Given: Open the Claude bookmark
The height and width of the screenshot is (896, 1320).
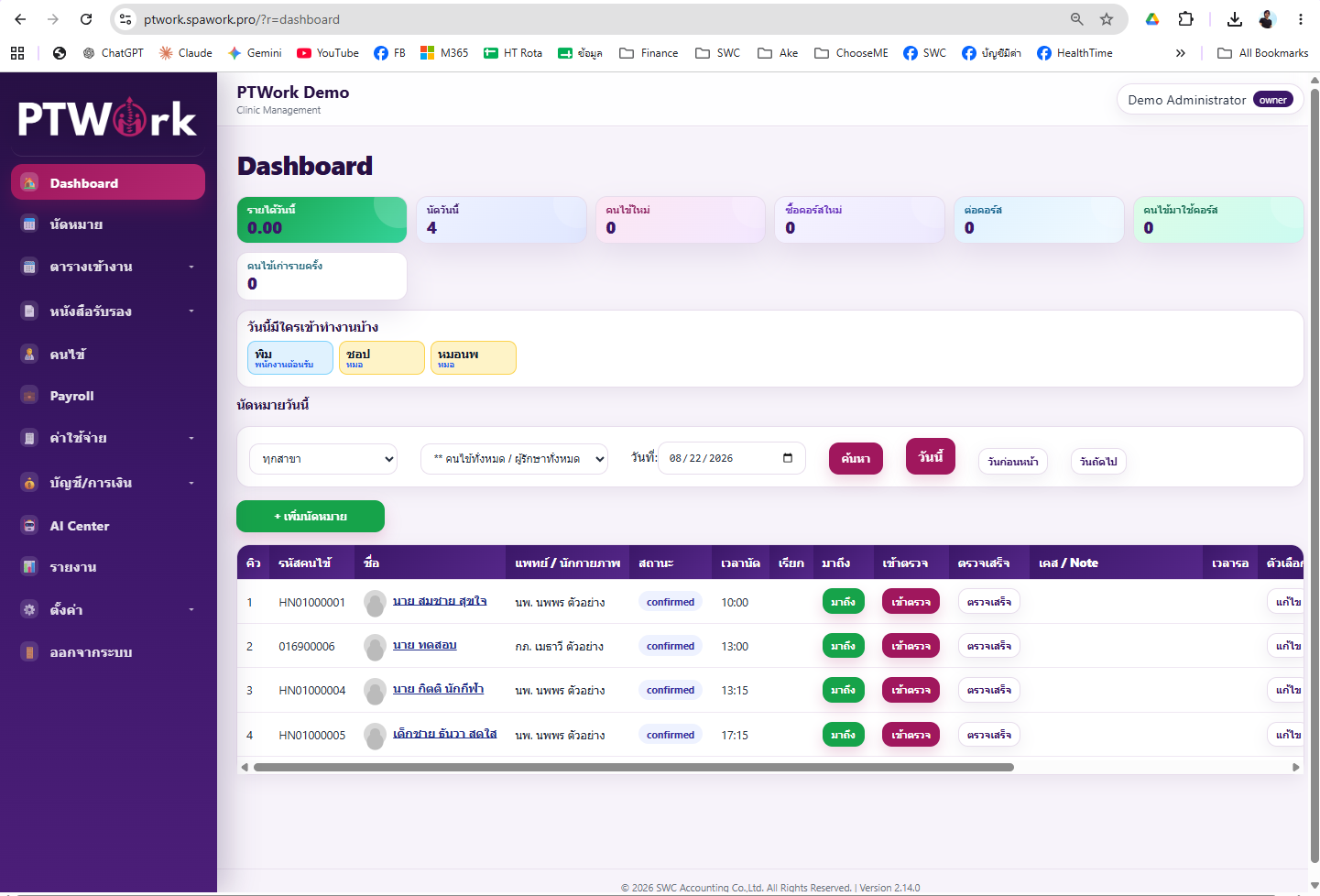Looking at the screenshot, I should pos(186,53).
